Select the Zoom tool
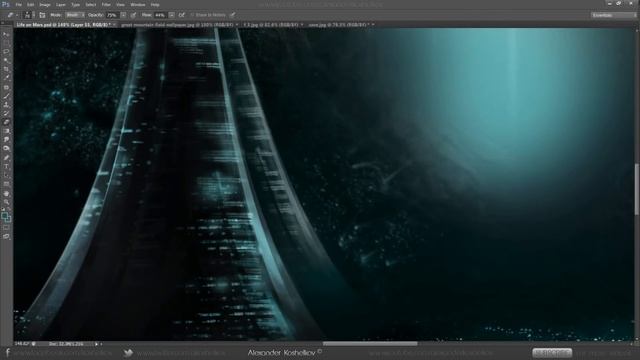This screenshot has height=360, width=640. point(6,202)
